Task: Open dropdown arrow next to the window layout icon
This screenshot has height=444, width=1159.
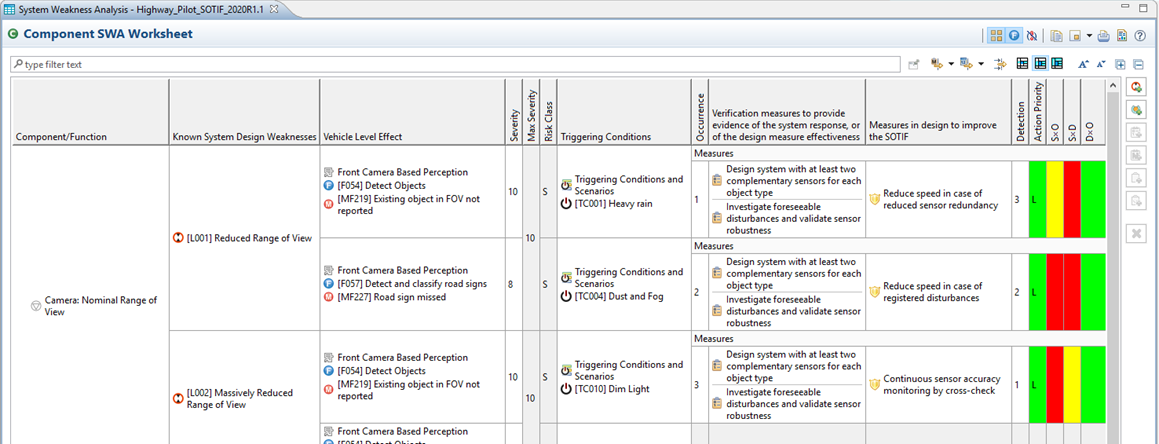Action: point(1088,35)
